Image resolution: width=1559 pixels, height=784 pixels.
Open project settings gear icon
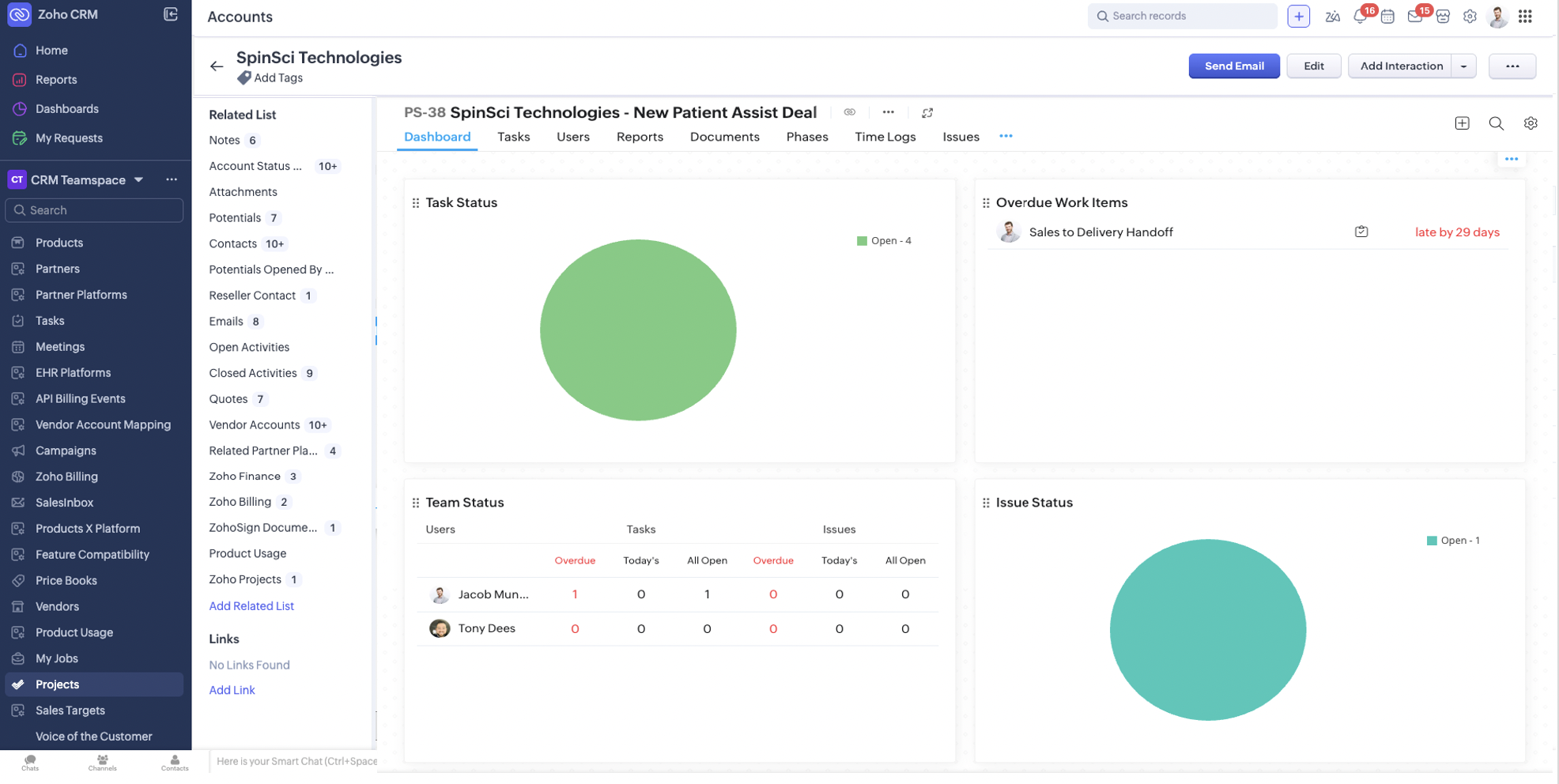point(1531,123)
